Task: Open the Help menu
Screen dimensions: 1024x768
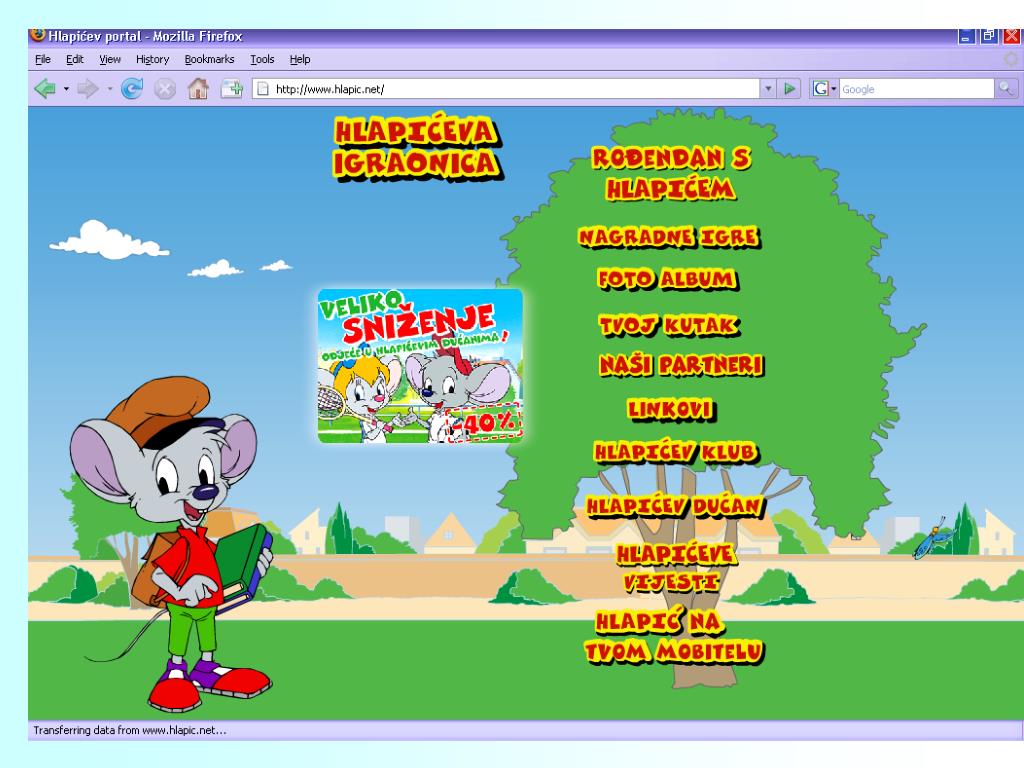Action: point(300,59)
